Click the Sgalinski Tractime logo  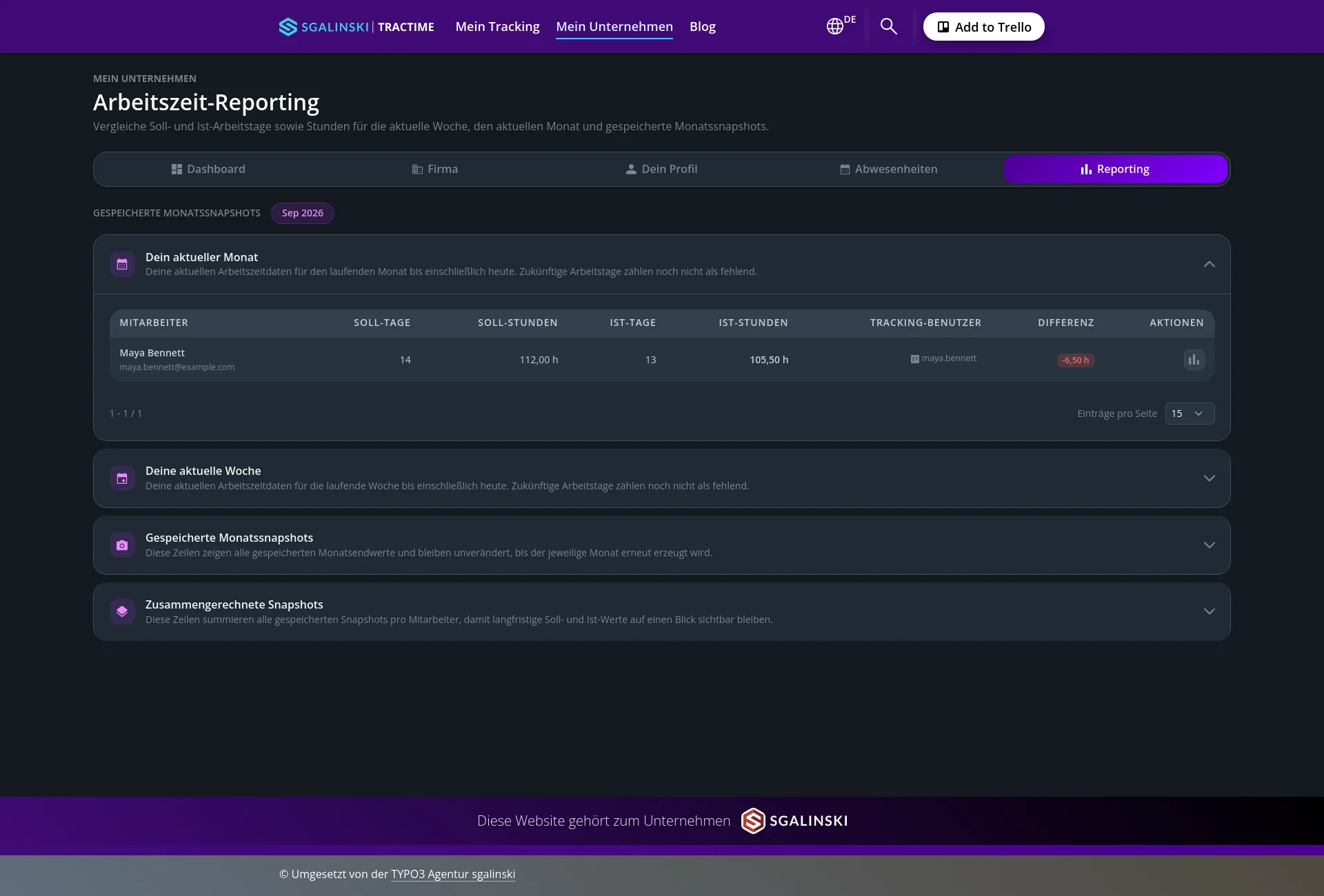tap(357, 27)
